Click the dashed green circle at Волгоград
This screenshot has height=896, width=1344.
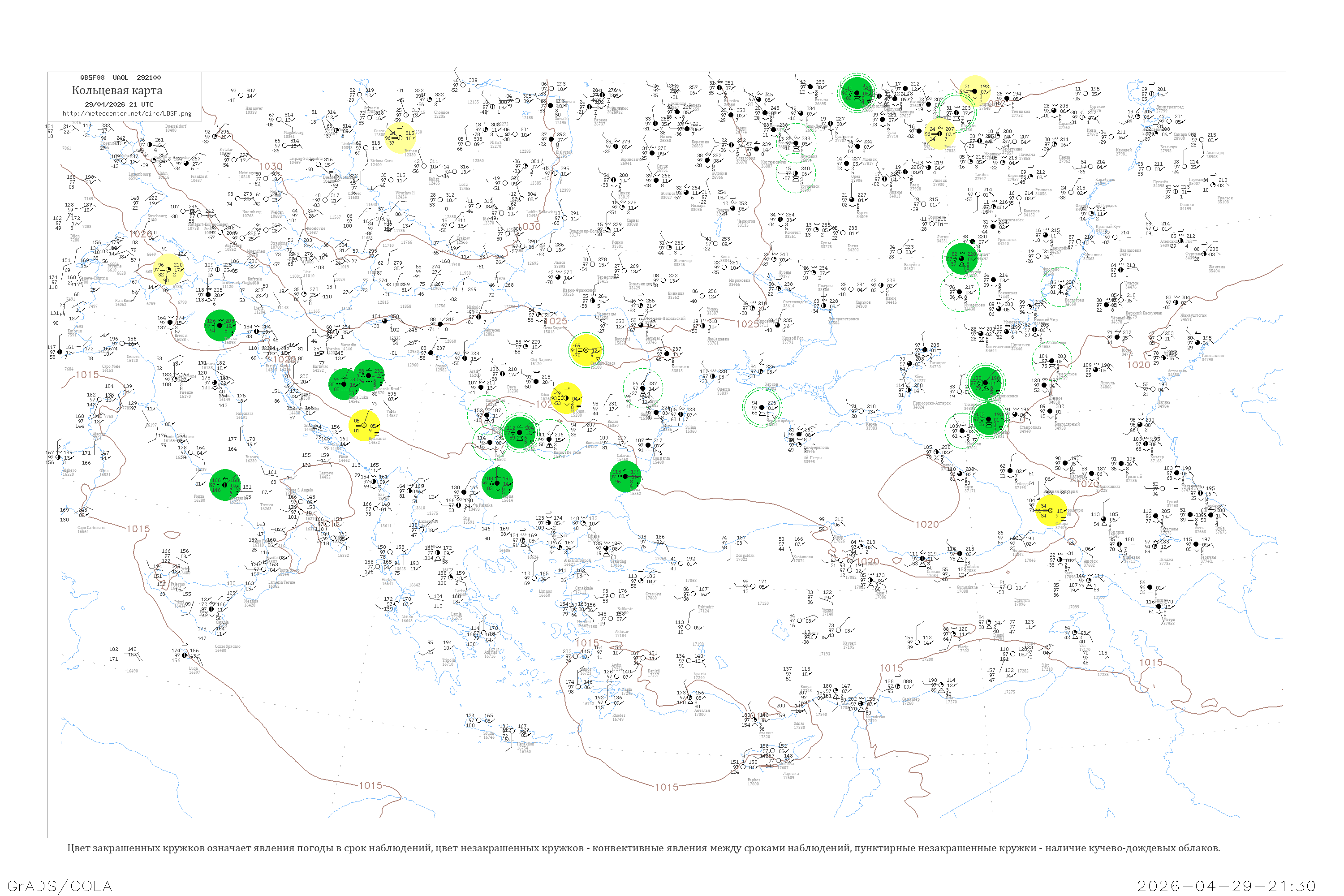[x=1060, y=287]
